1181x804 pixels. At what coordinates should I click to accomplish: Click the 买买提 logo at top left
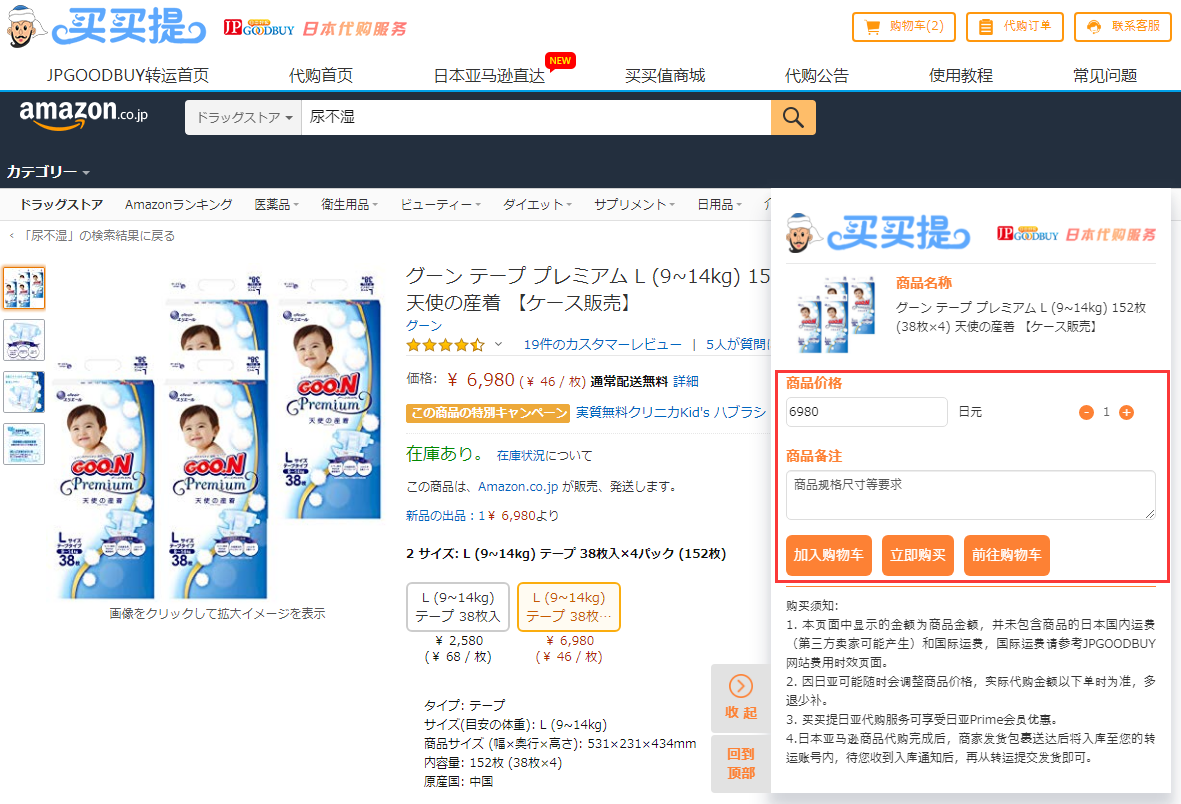(107, 27)
